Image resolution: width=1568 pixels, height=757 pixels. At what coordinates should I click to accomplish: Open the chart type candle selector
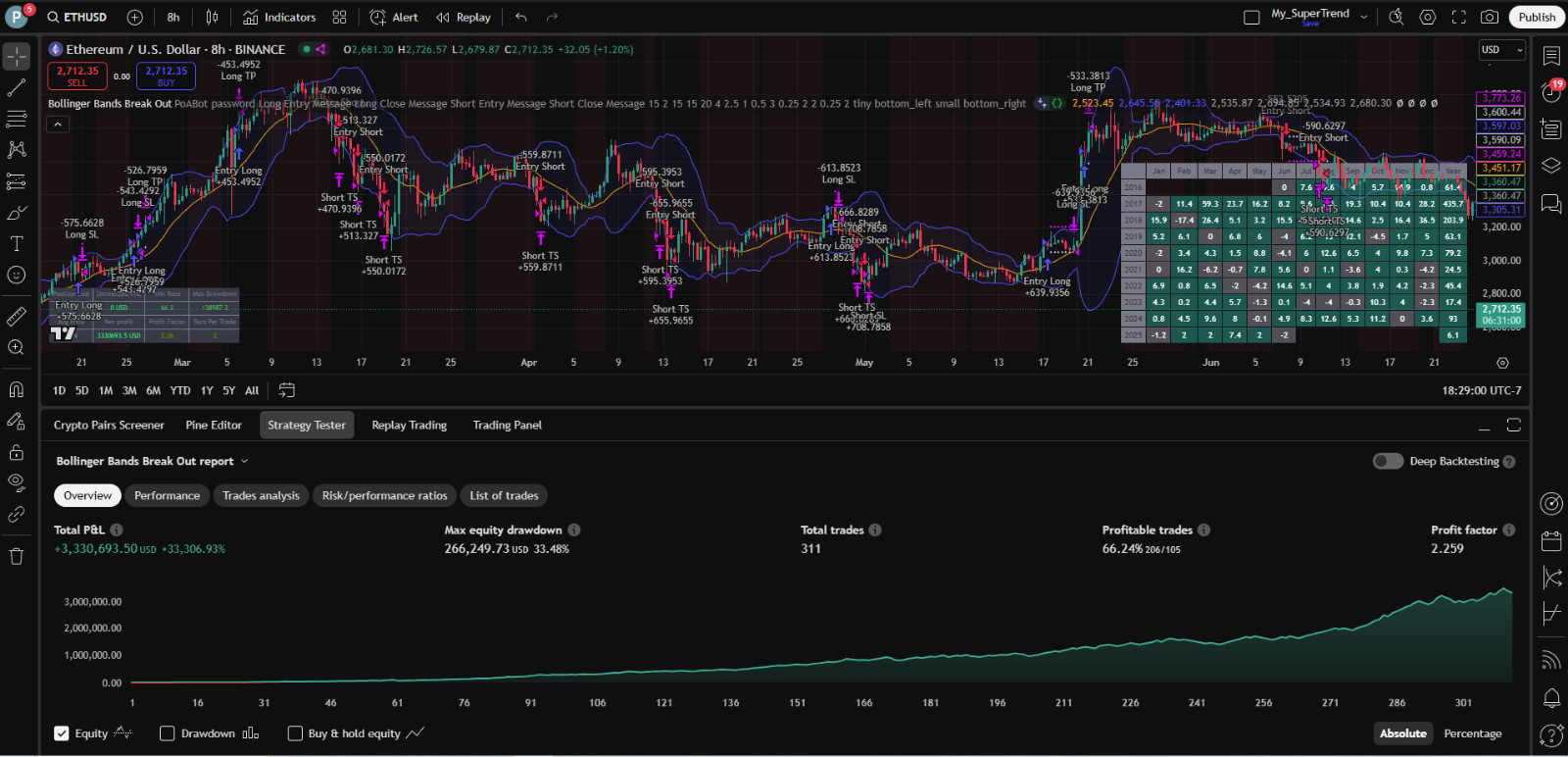[x=212, y=17]
